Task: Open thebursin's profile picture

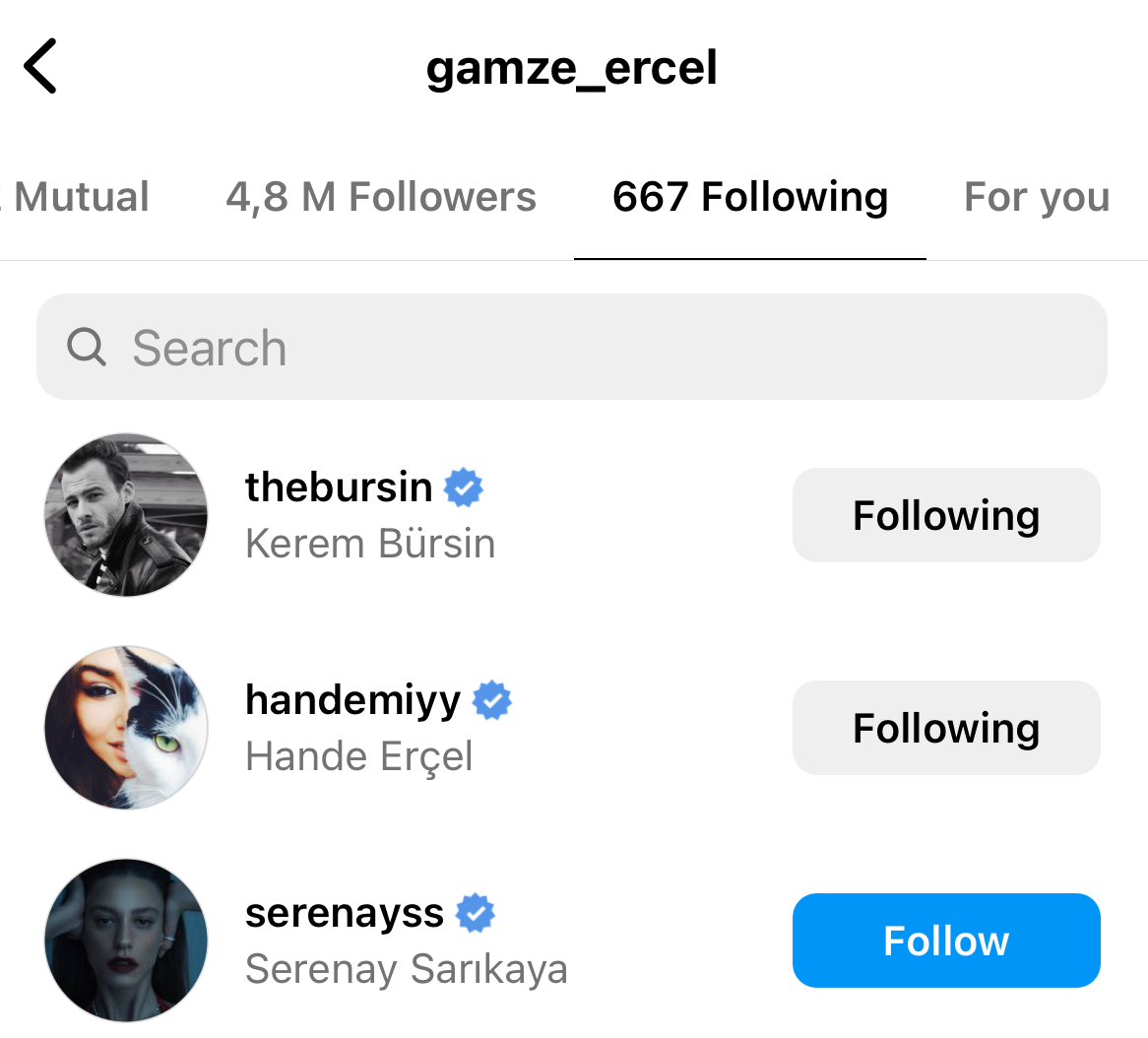Action: coord(126,515)
